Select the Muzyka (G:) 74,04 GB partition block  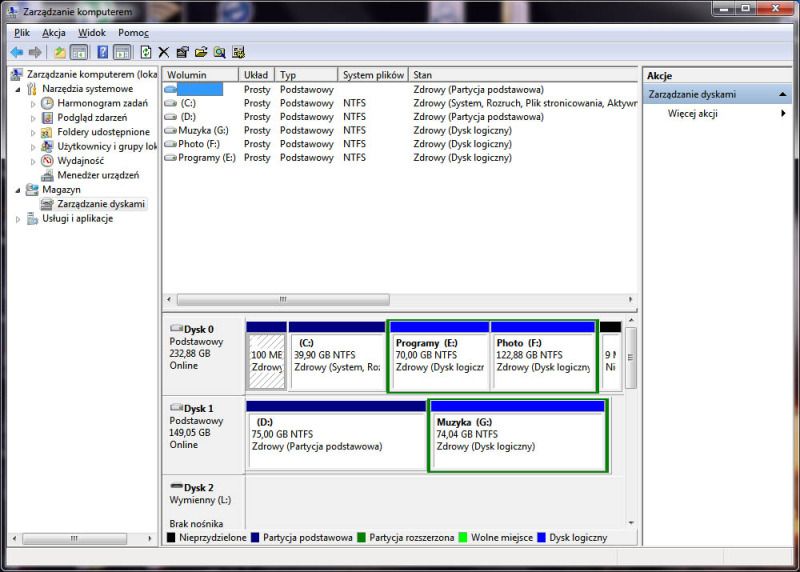click(x=518, y=435)
